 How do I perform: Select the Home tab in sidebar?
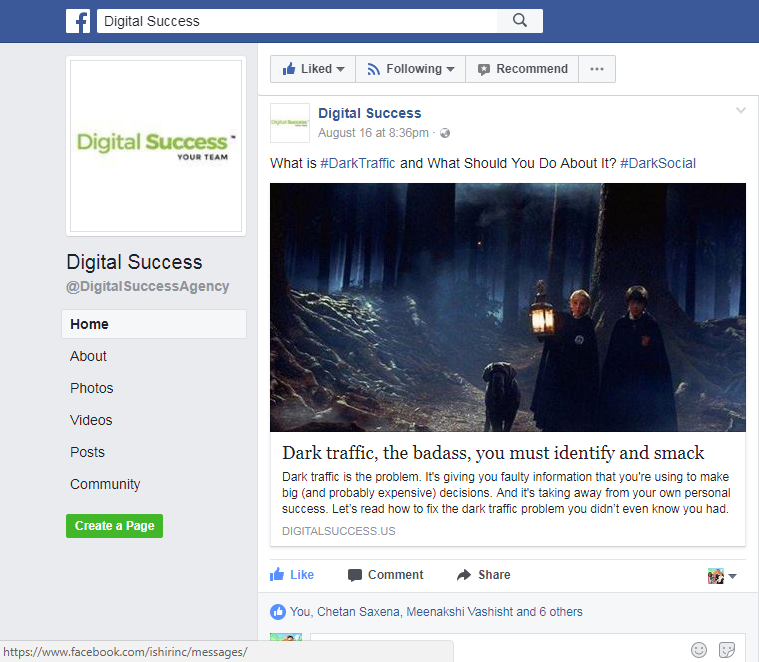tap(154, 324)
